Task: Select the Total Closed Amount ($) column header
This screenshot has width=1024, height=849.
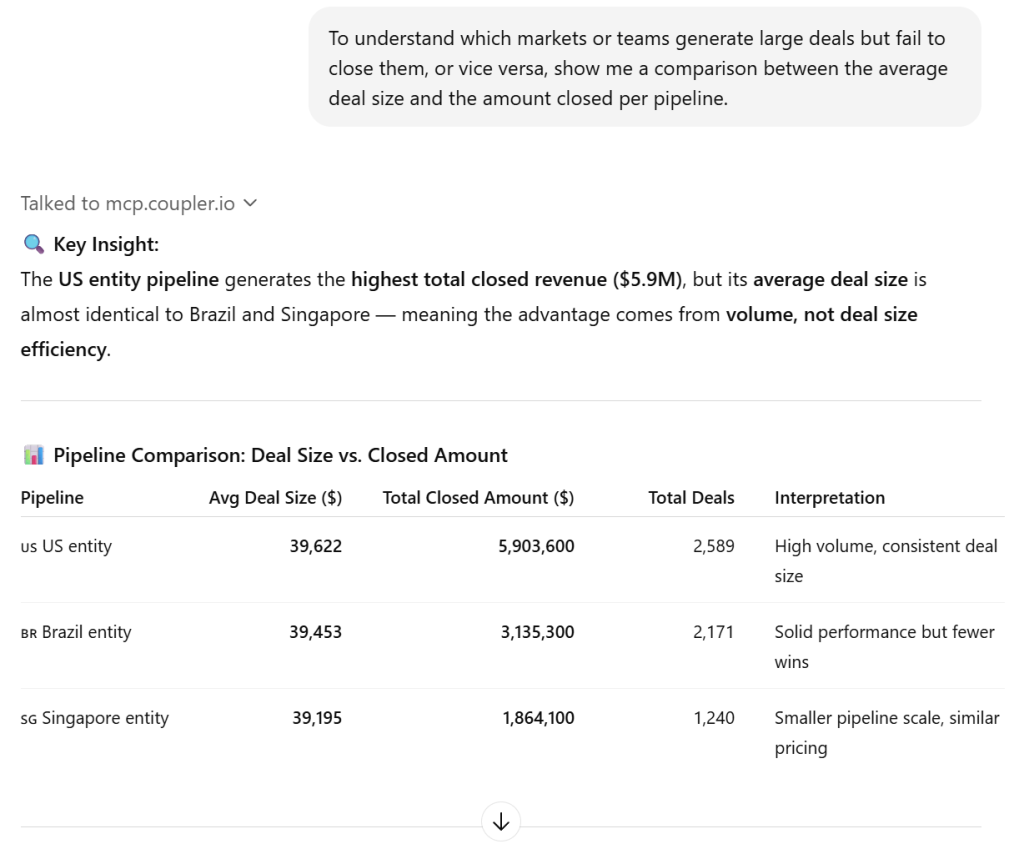Action: 478,498
